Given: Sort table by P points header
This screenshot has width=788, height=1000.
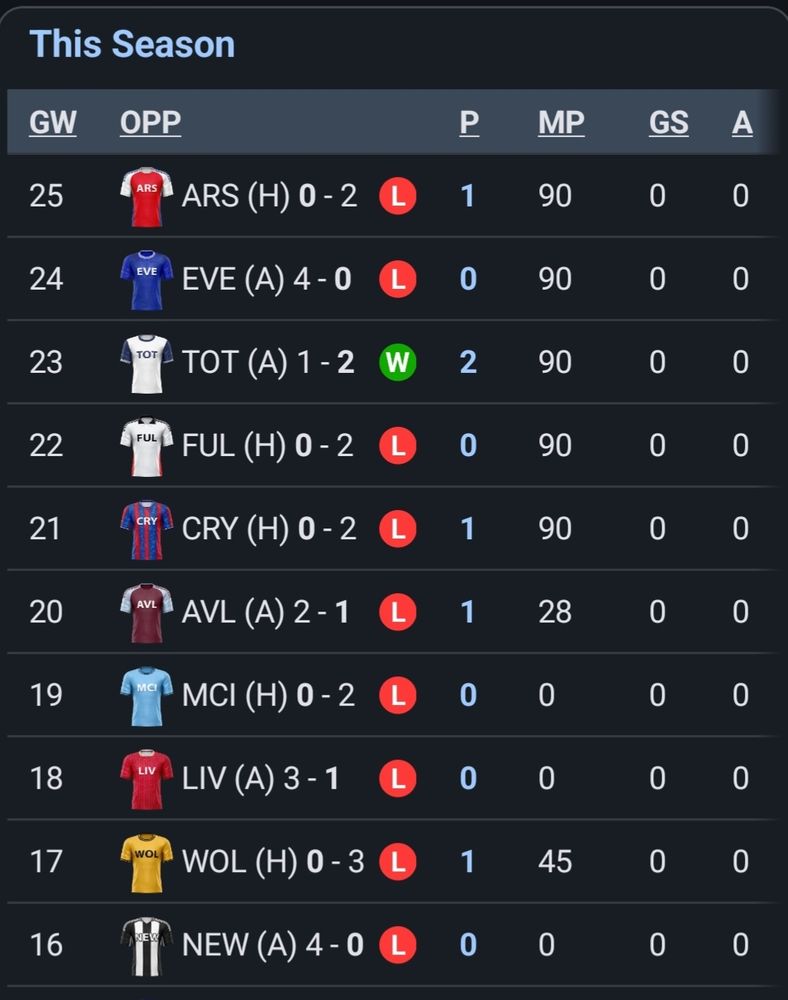Looking at the screenshot, I should point(469,122).
